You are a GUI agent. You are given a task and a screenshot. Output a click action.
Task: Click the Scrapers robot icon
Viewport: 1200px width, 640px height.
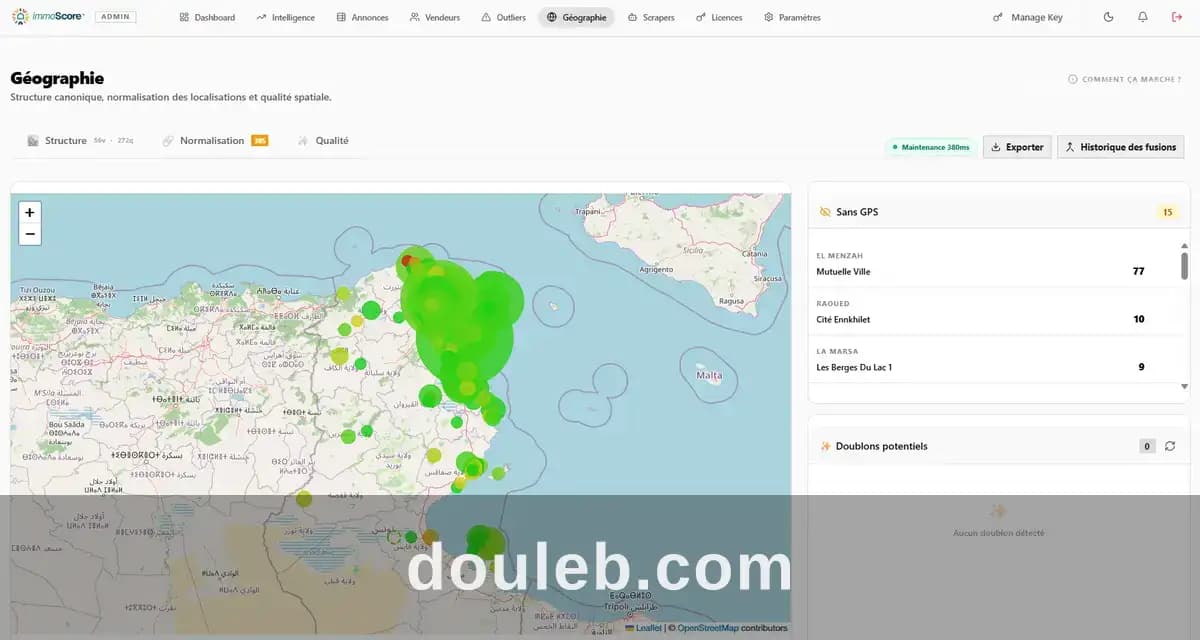tap(633, 17)
